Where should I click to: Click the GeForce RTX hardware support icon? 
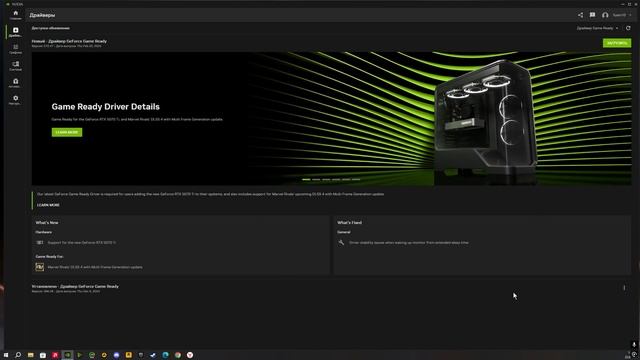(40, 242)
